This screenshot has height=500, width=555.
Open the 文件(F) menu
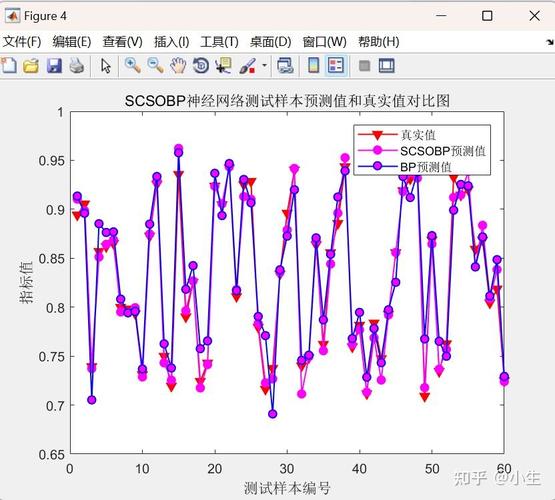22,42
